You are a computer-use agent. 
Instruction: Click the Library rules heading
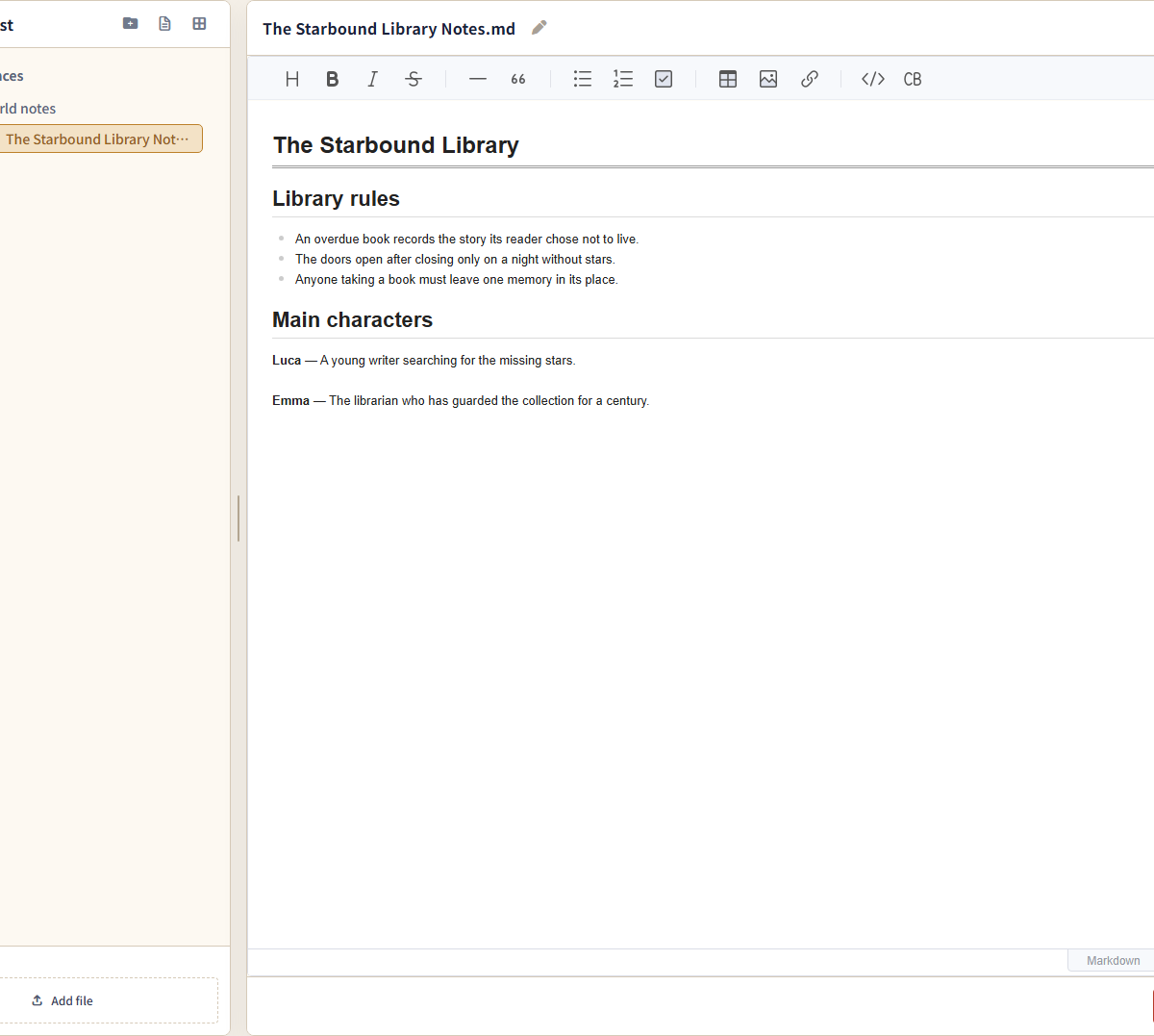(x=336, y=199)
